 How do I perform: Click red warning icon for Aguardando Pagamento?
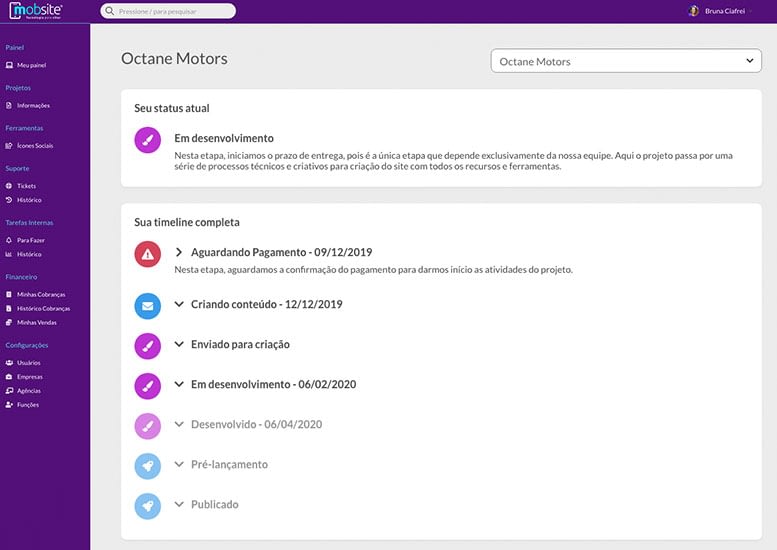(x=148, y=254)
